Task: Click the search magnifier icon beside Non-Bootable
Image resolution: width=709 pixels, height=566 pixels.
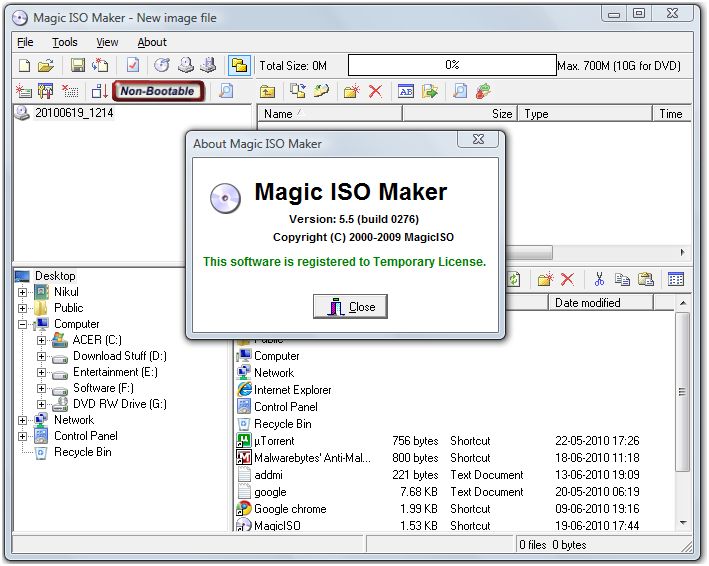Action: (x=226, y=91)
